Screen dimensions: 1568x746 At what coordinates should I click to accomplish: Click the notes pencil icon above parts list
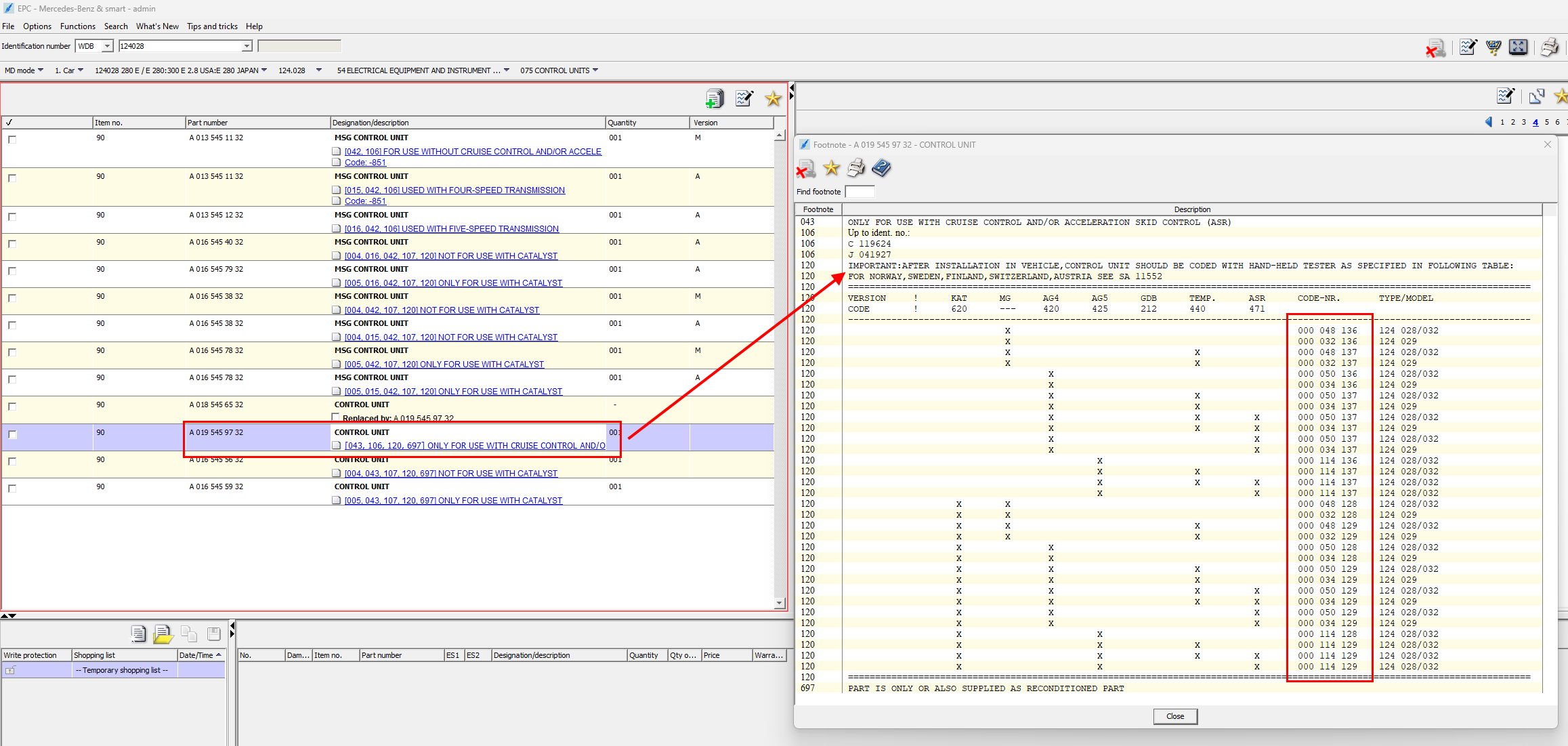pos(744,99)
